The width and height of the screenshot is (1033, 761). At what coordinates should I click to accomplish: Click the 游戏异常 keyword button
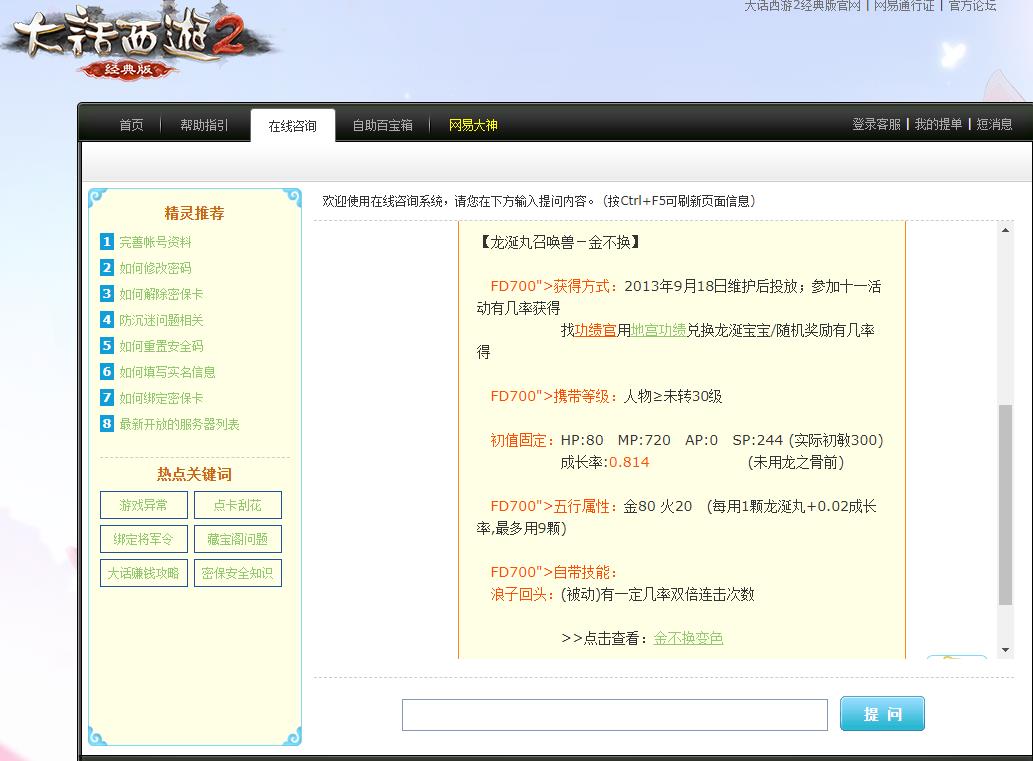[144, 505]
